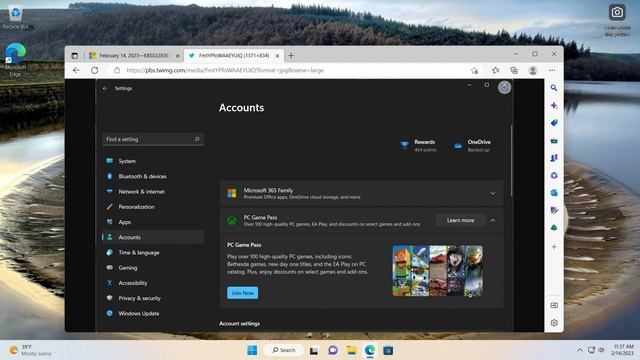The image size is (640, 360).
Task: Close the twimg image tab
Action: (277, 56)
